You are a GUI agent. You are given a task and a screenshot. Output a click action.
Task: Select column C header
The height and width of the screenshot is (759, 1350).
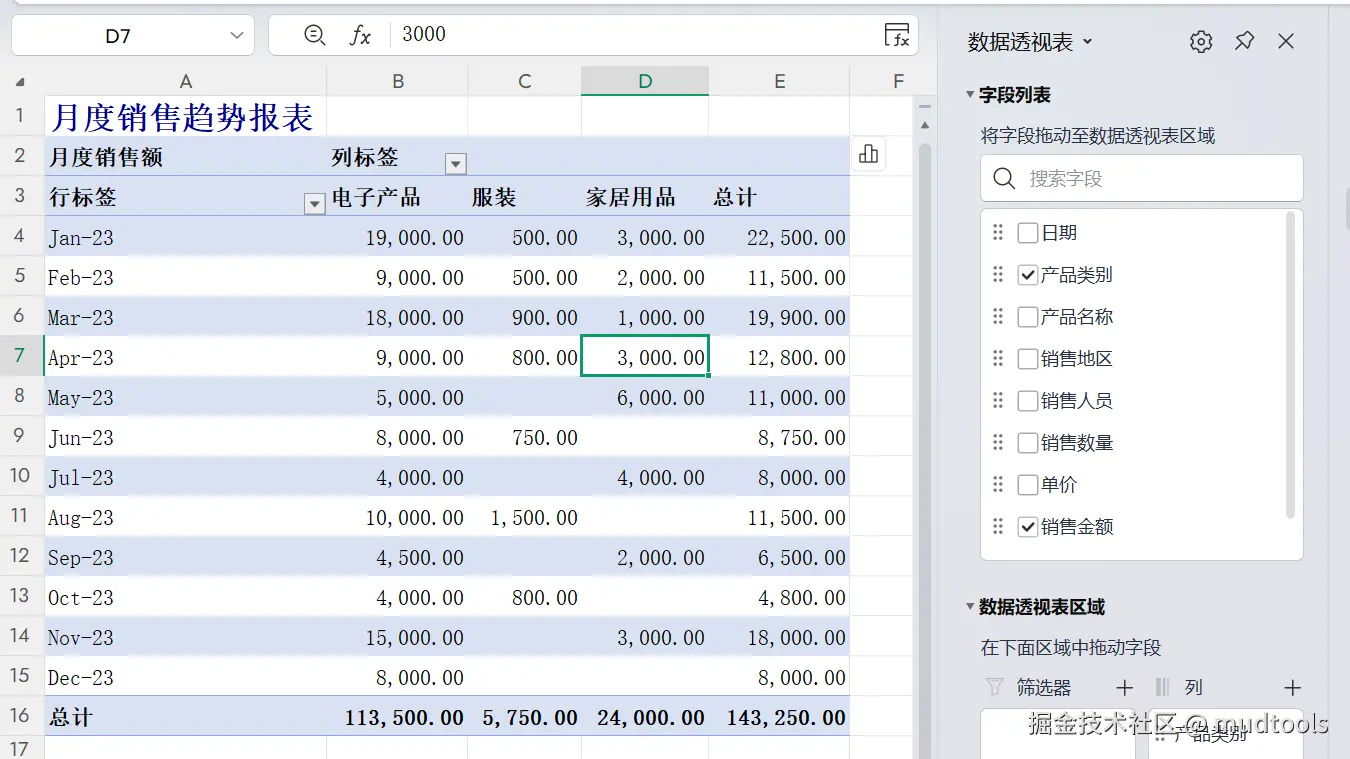[x=524, y=81]
